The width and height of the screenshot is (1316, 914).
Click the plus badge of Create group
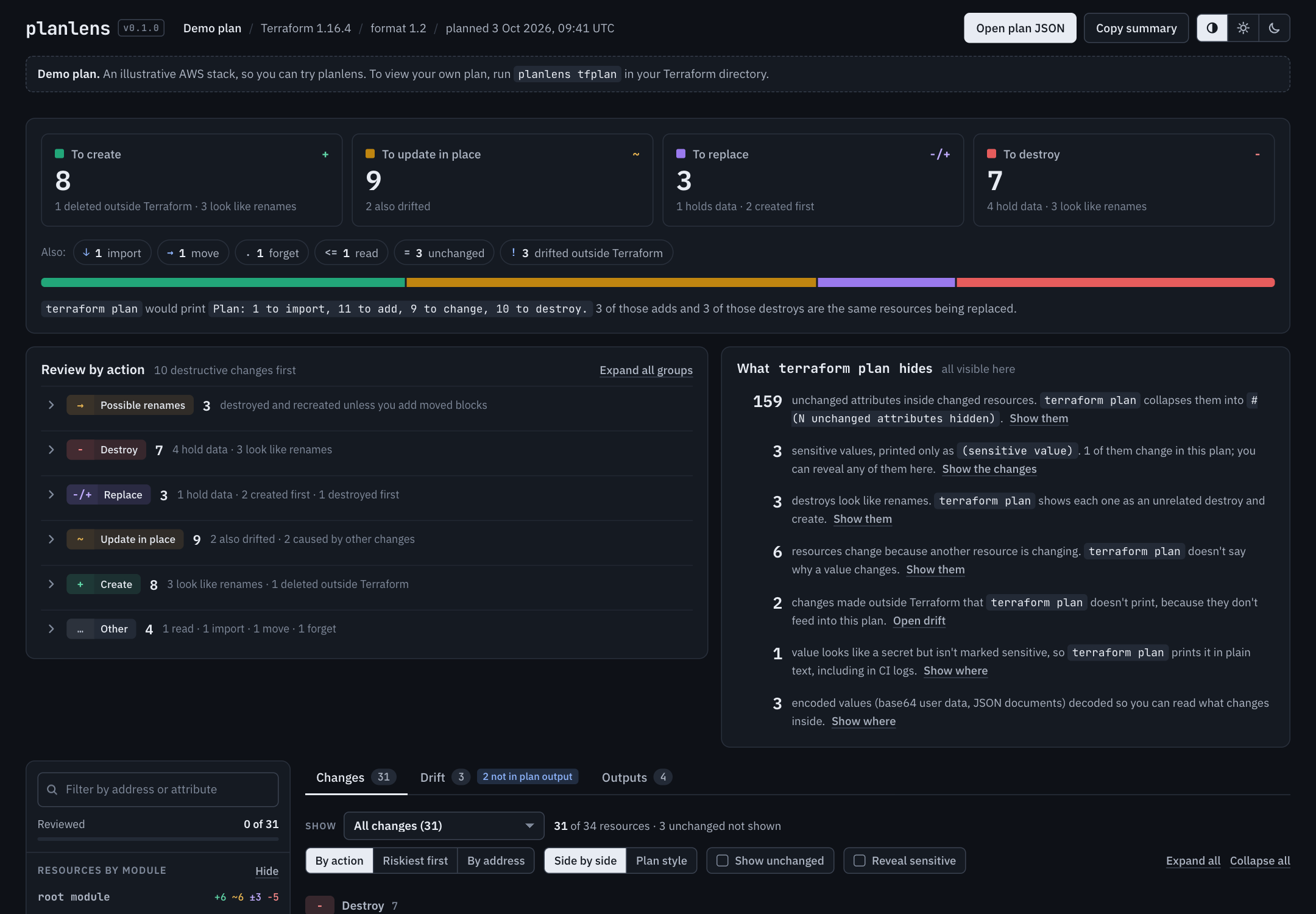coord(80,584)
